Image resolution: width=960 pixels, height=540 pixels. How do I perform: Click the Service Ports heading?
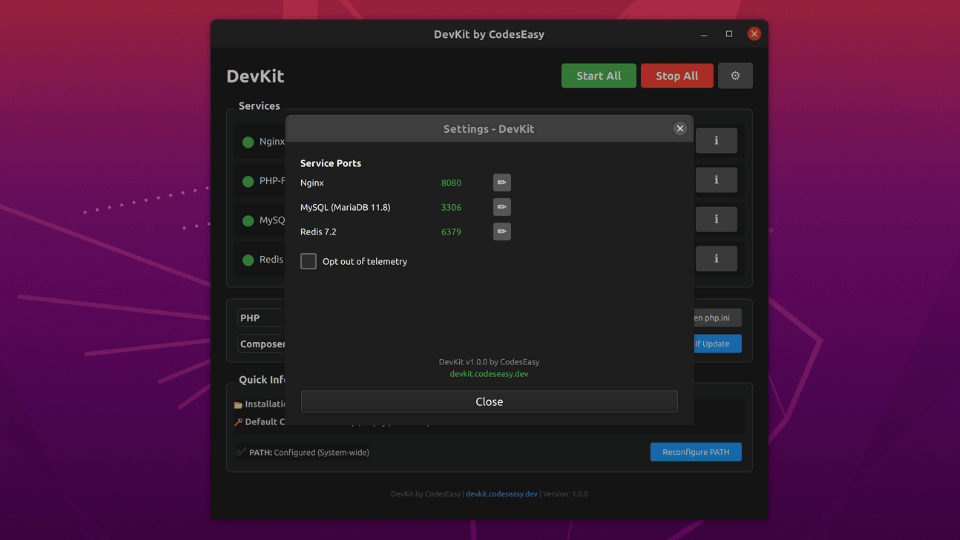[331, 163]
